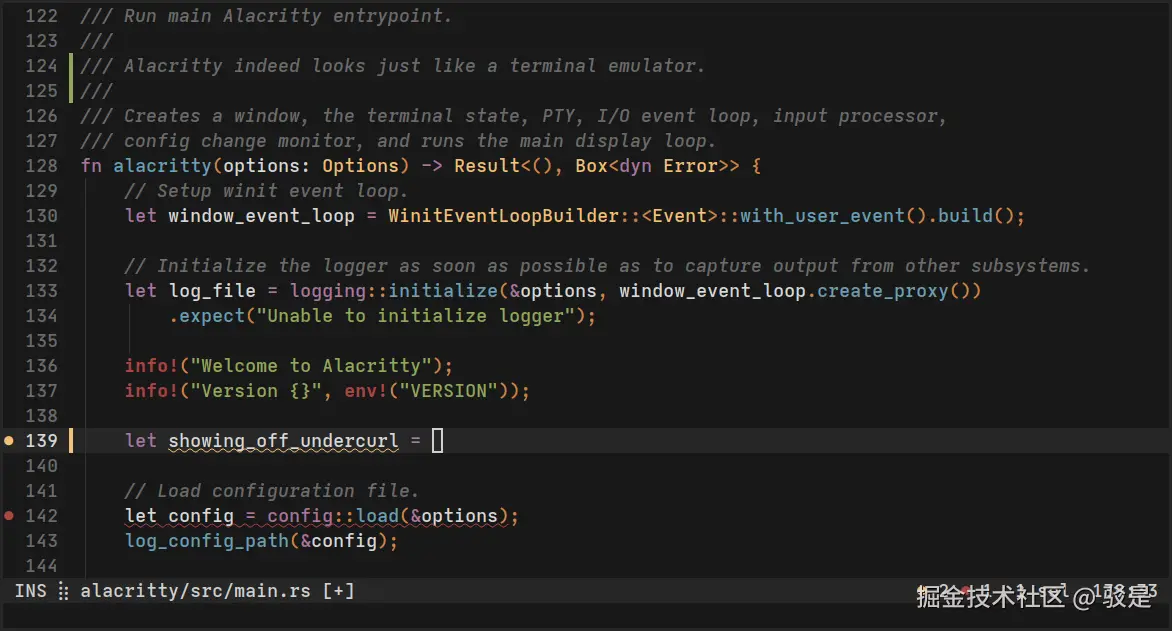Click the Result return type on line 128

pyautogui.click(x=487, y=166)
